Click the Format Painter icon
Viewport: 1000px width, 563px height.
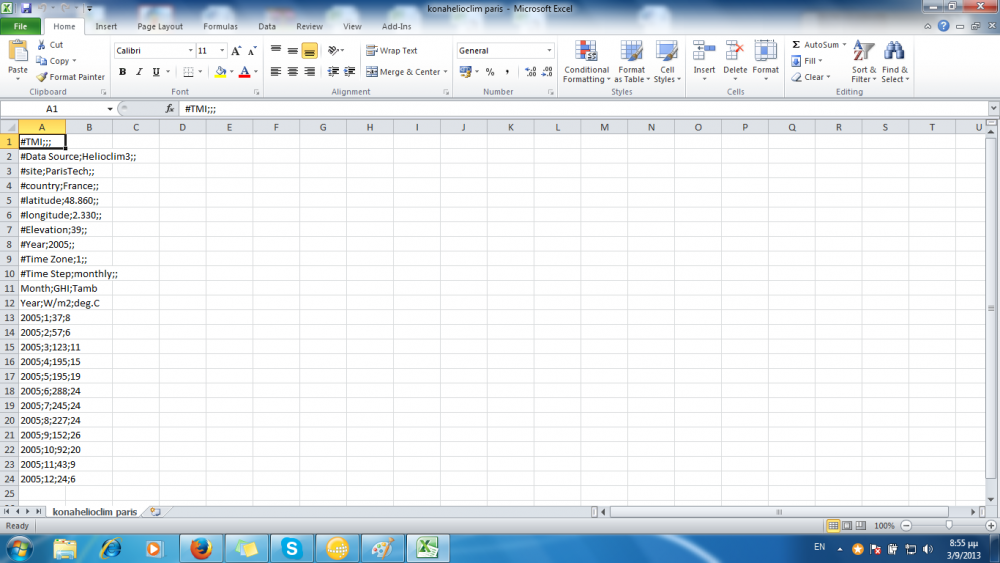(42, 77)
